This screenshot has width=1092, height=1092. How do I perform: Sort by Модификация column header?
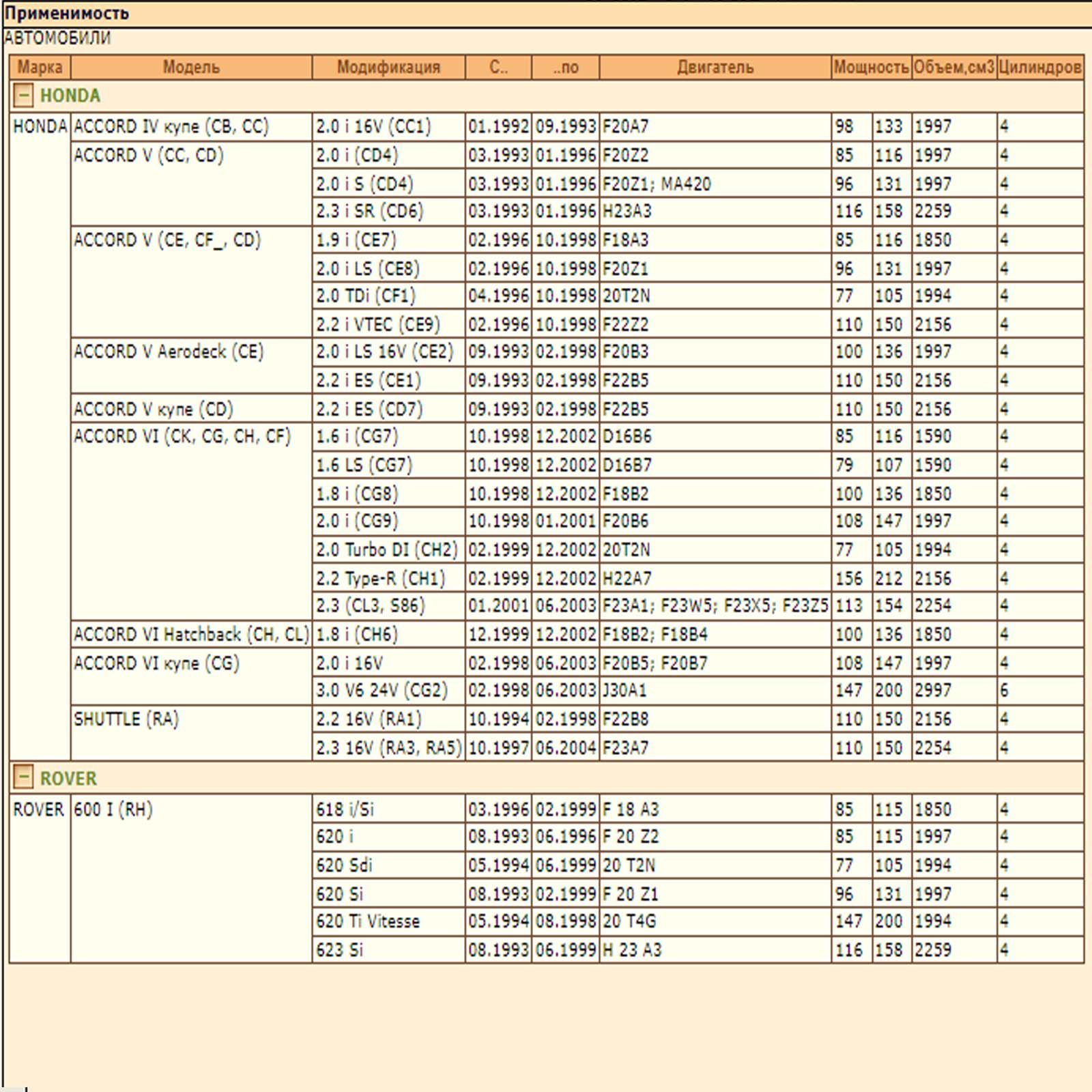[388, 67]
